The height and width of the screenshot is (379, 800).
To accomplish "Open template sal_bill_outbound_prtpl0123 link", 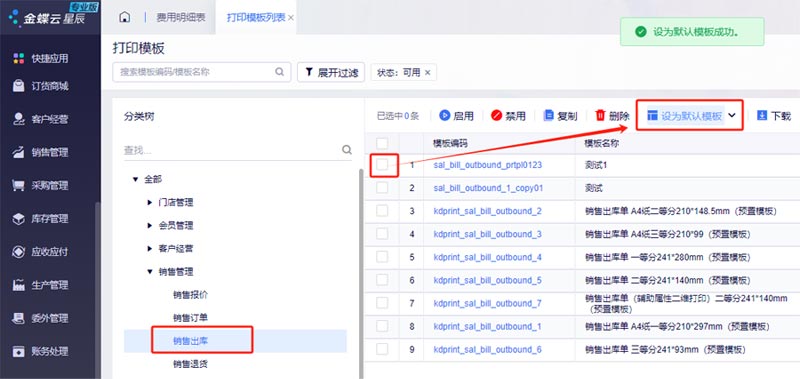I will [488, 165].
